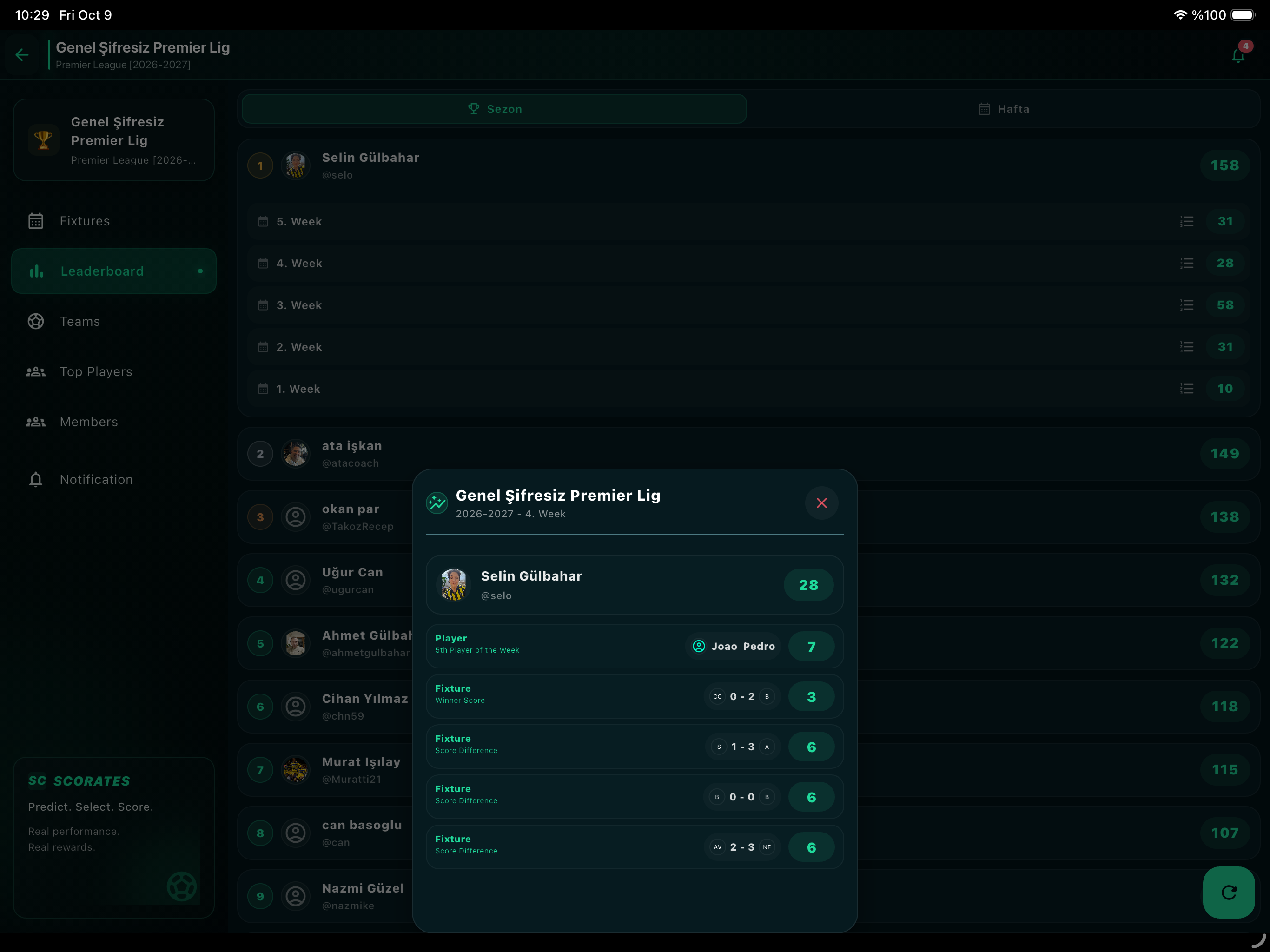Screen dimensions: 1270x952
Task: Go back using the arrow icon
Action: tap(22, 54)
